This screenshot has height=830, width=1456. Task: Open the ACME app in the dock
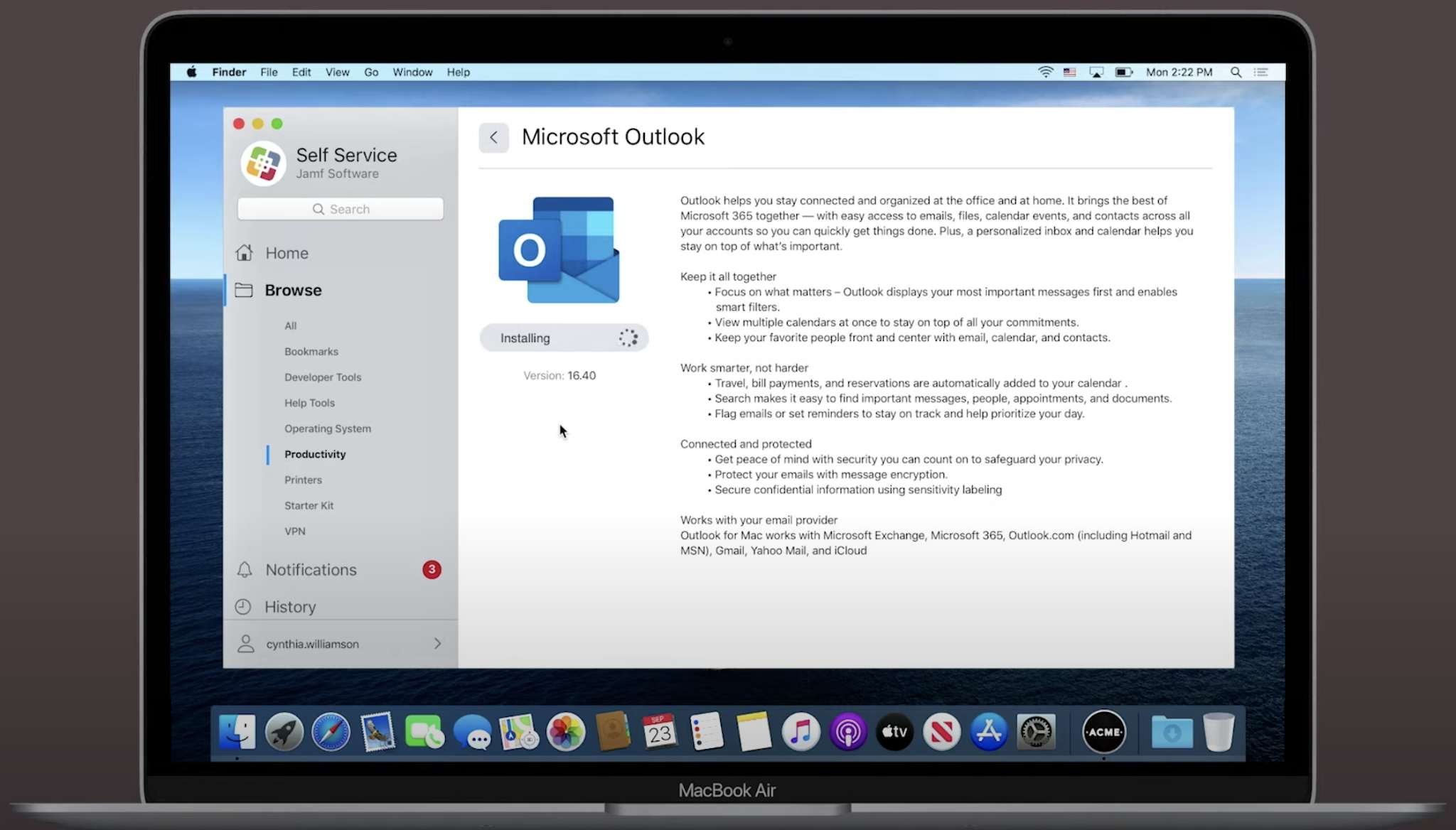pyautogui.click(x=1103, y=732)
